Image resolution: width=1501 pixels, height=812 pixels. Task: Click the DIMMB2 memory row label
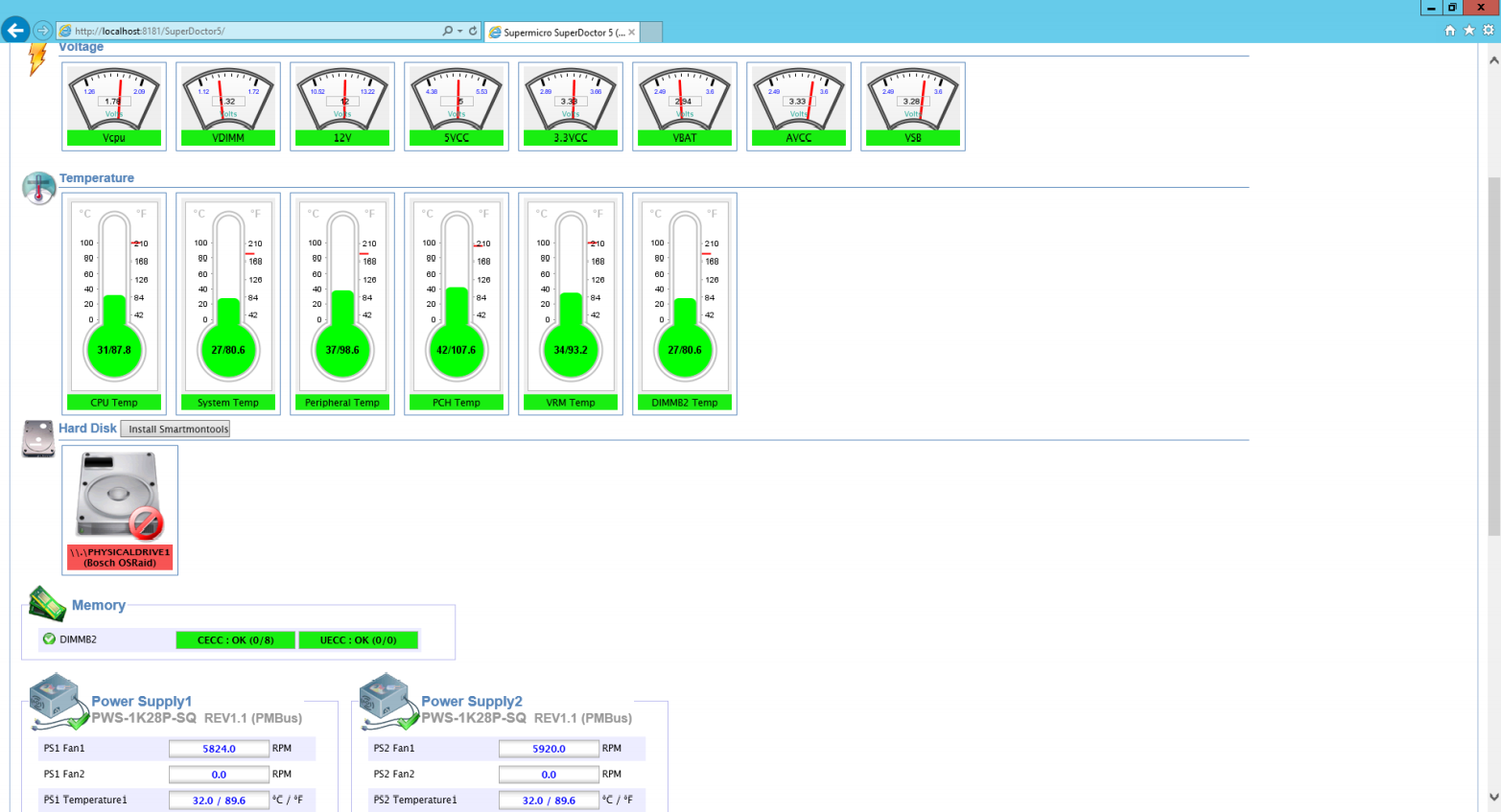click(x=78, y=639)
